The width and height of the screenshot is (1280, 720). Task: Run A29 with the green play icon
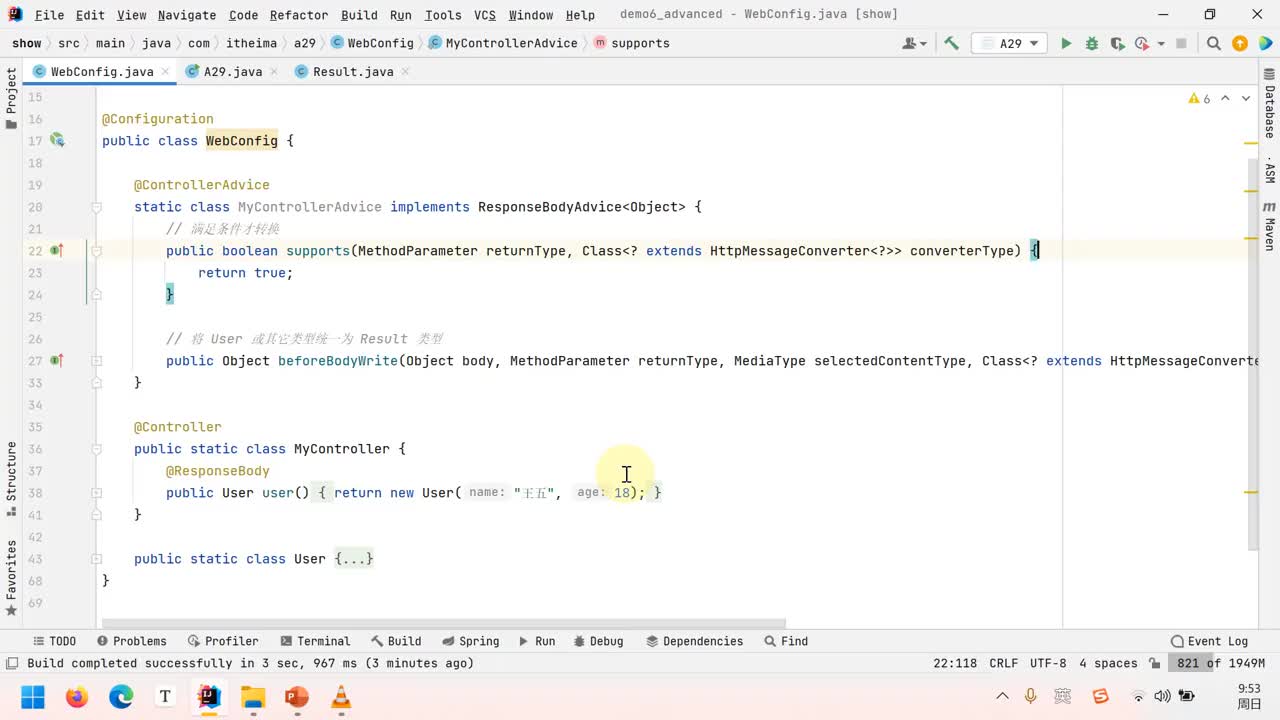click(1066, 43)
